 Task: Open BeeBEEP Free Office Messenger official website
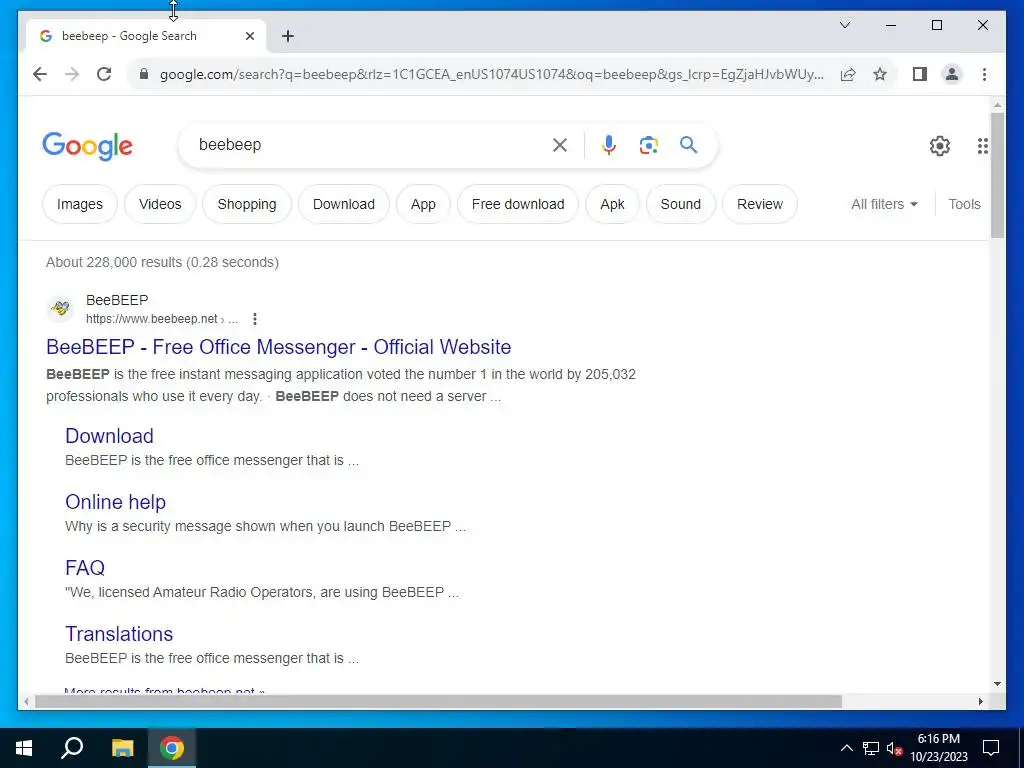(278, 347)
